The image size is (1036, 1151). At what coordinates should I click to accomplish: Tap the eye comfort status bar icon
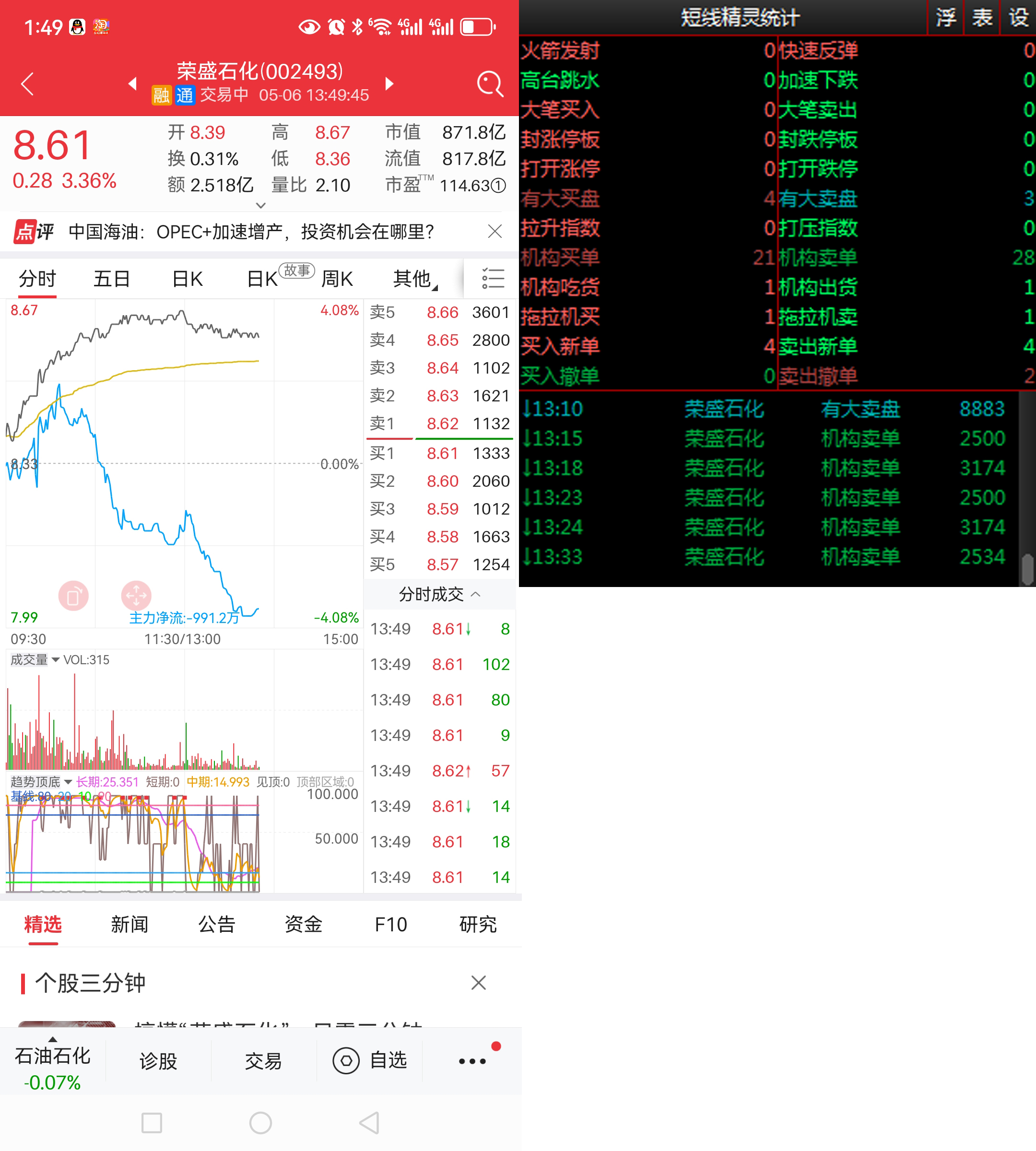(x=309, y=27)
